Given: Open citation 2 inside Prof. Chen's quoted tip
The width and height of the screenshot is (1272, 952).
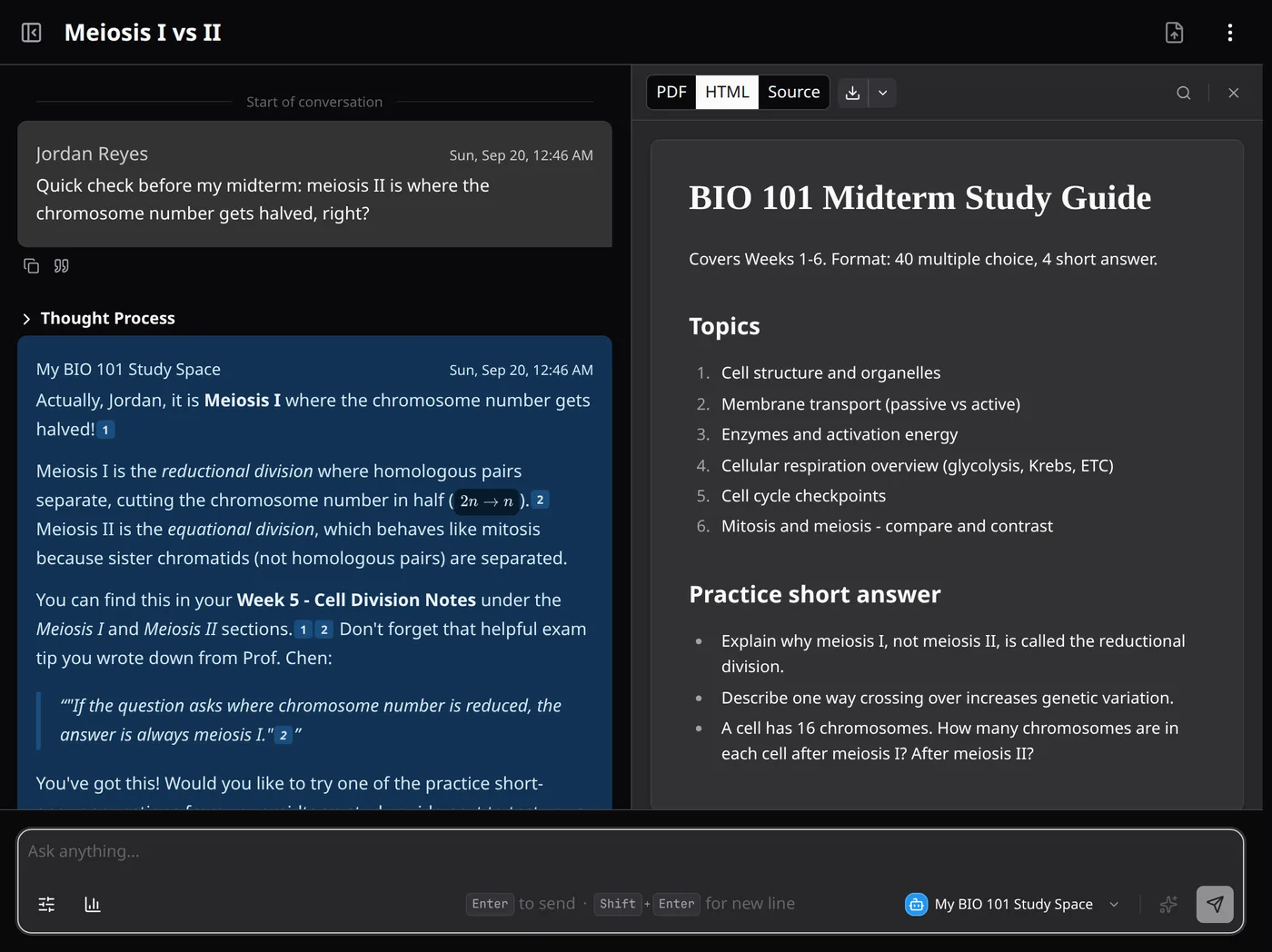Looking at the screenshot, I should click(283, 735).
